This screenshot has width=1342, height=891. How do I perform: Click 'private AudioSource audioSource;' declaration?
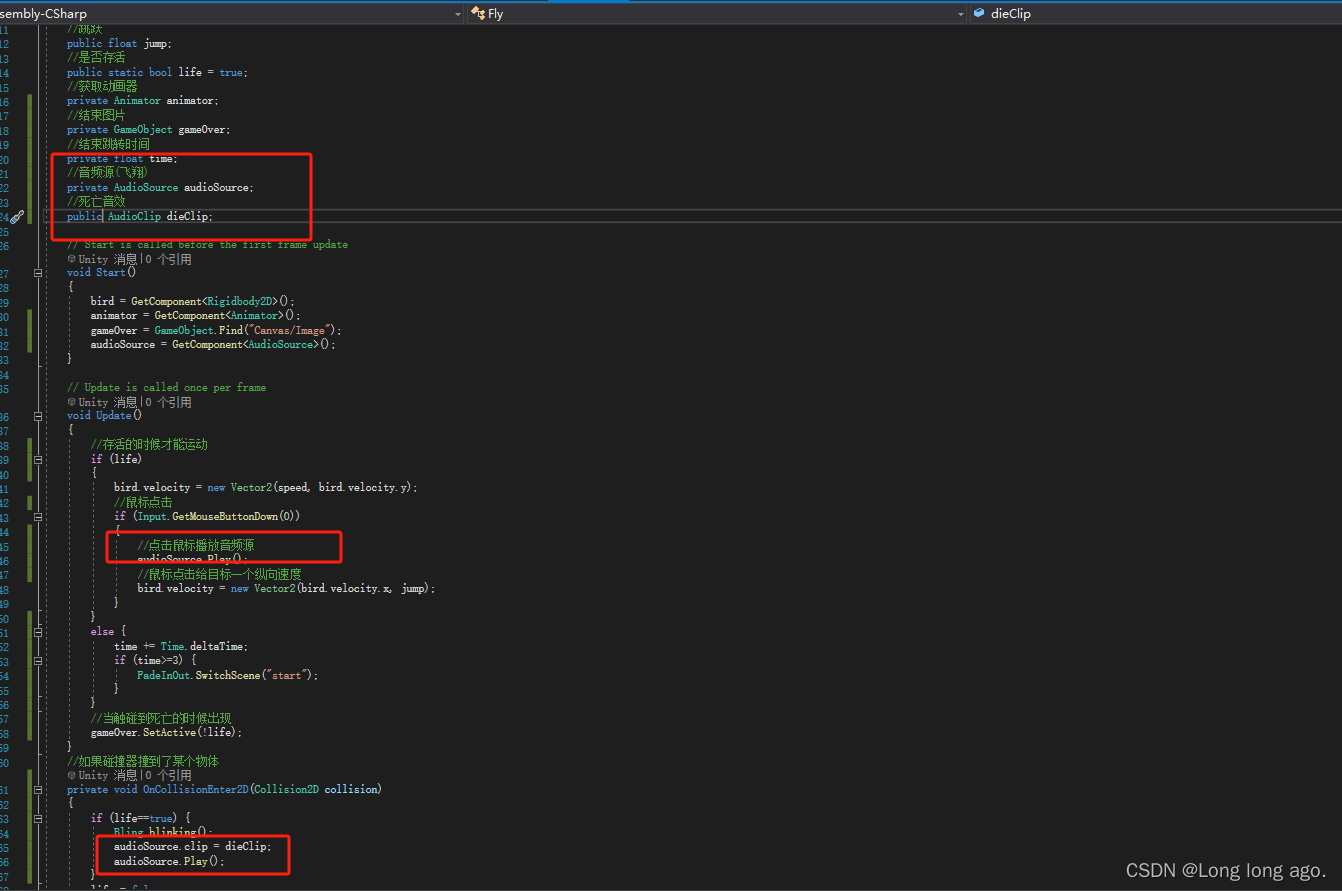(161, 187)
